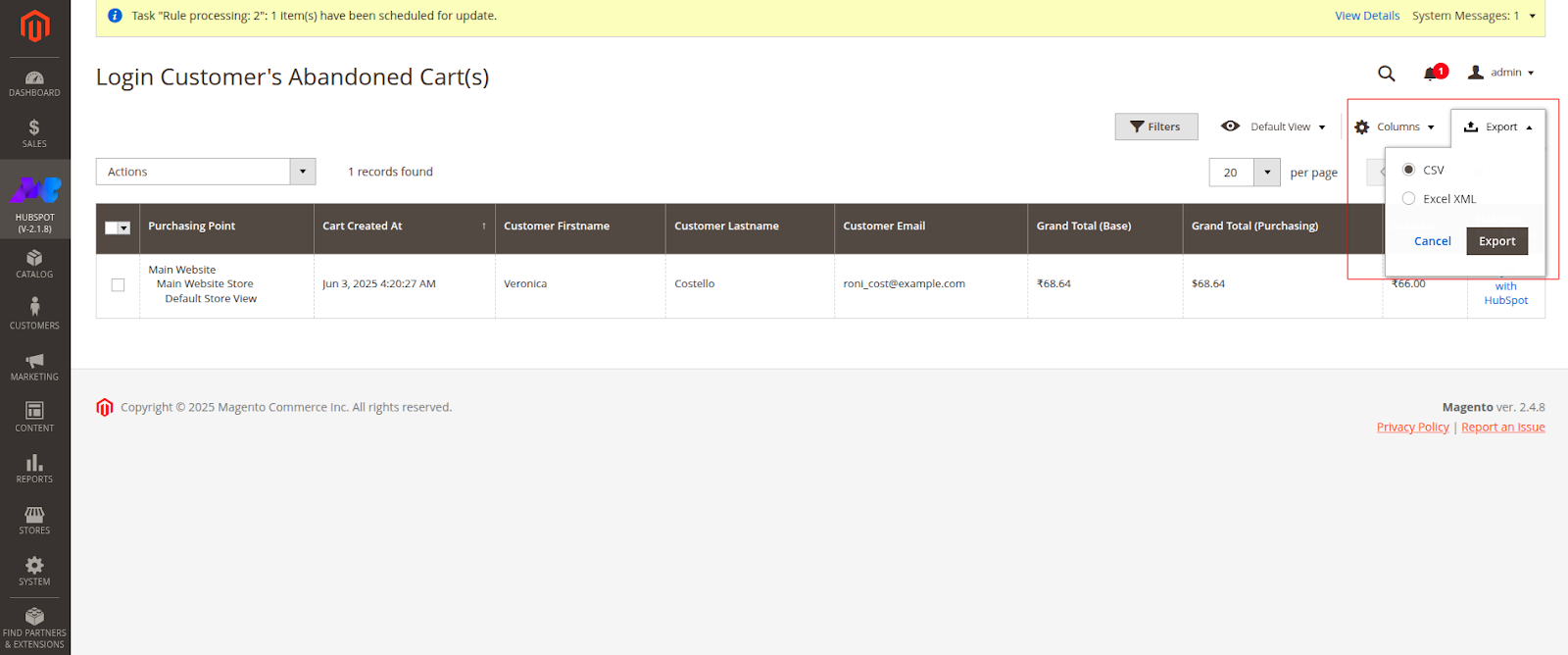
Task: Cancel the export dialog
Action: pyautogui.click(x=1432, y=241)
